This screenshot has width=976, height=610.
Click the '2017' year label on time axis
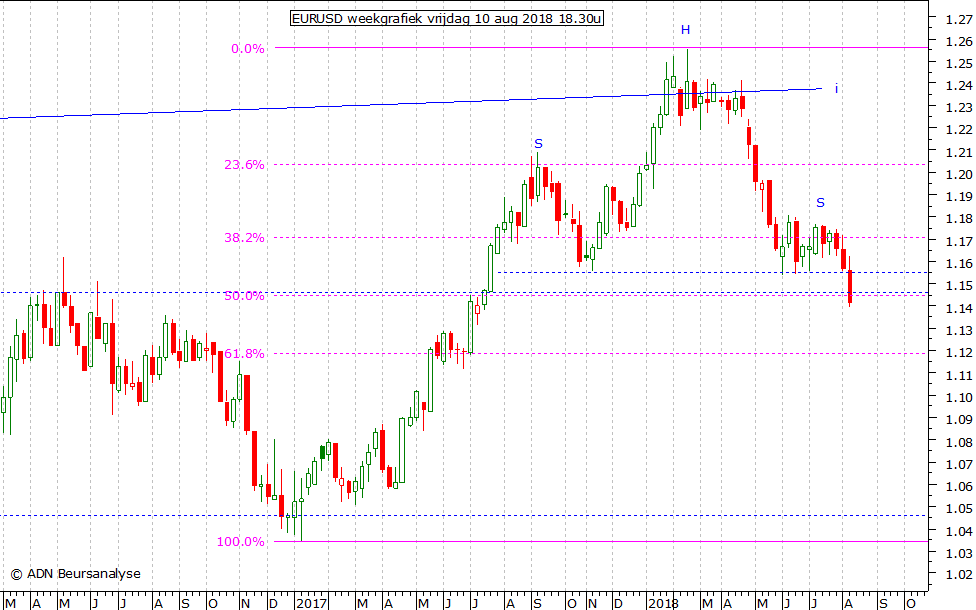click(x=311, y=603)
